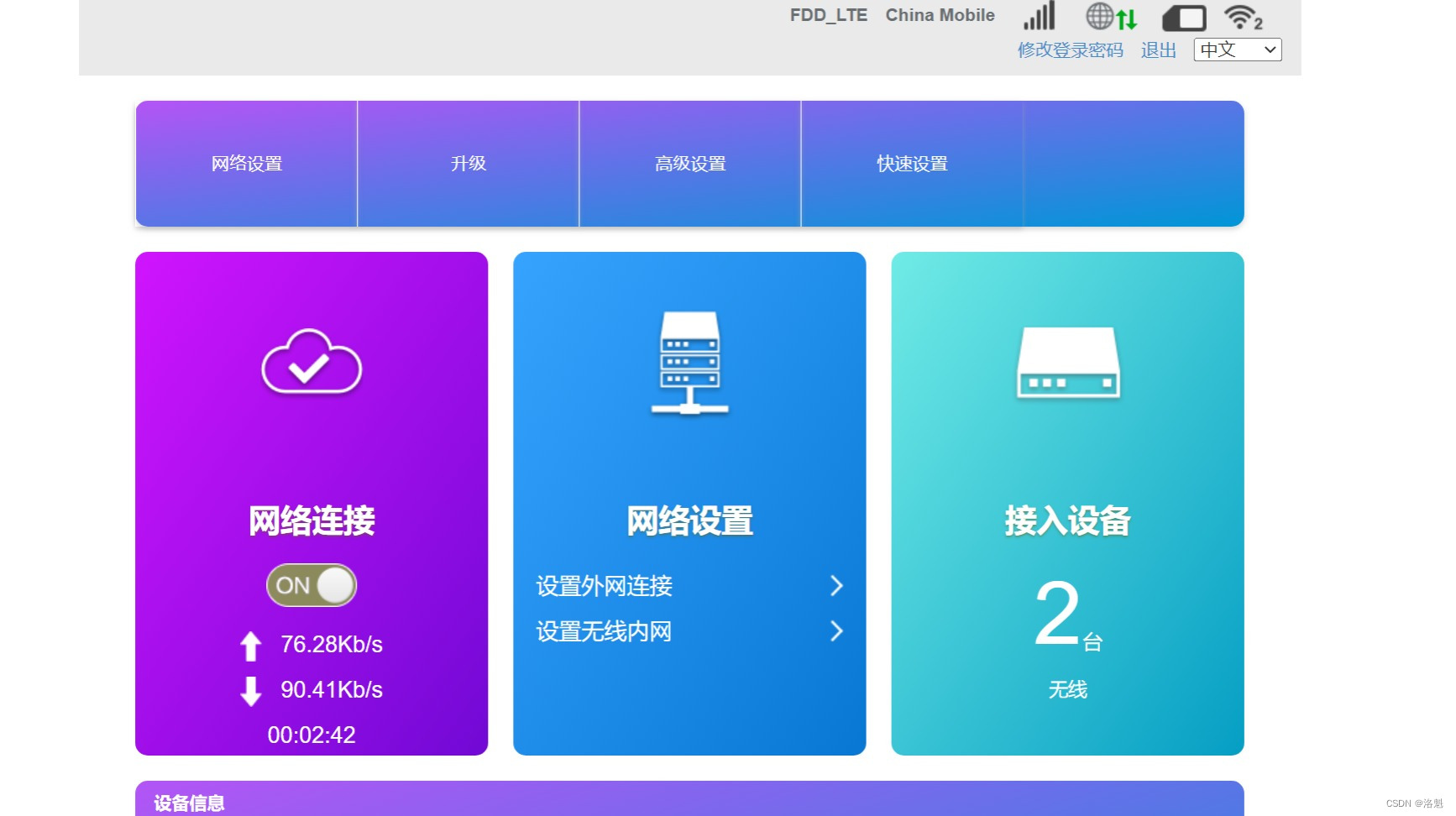Click the connection timer showing 00:02:42
Viewport: 1456px width, 816px height.
pyautogui.click(x=311, y=735)
